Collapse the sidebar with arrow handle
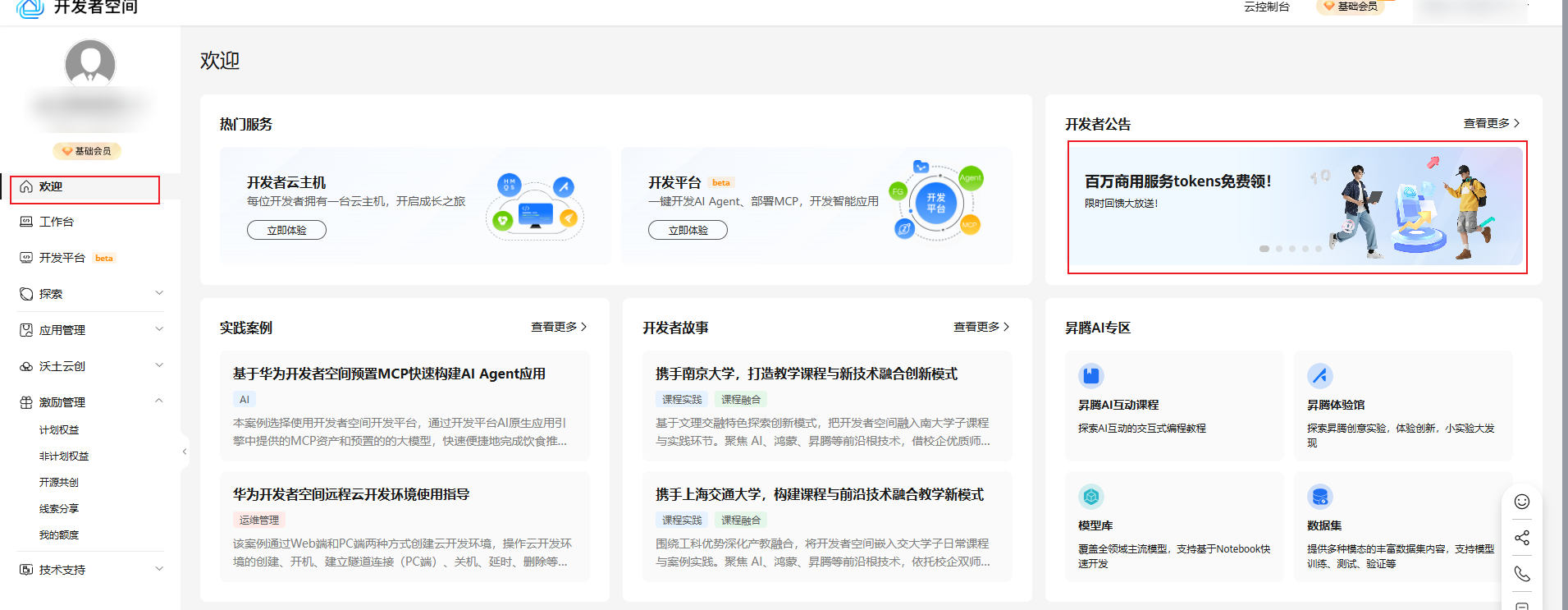This screenshot has width=1568, height=610. (185, 452)
